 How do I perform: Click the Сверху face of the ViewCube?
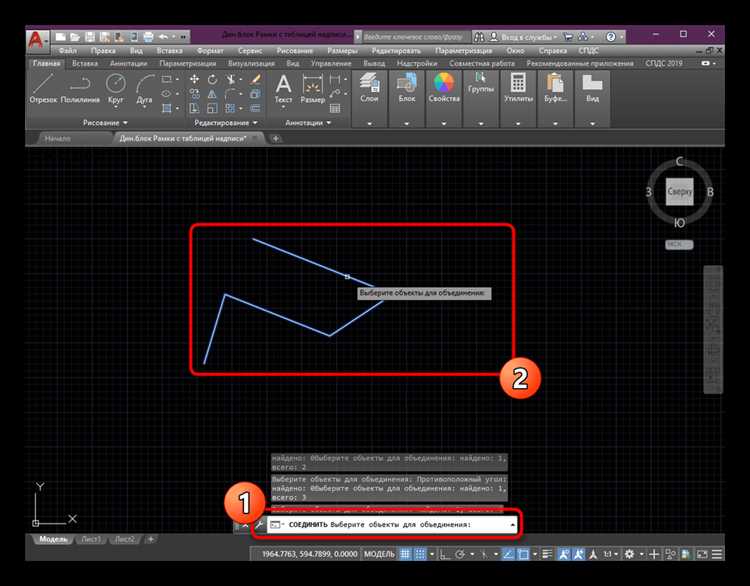[679, 191]
